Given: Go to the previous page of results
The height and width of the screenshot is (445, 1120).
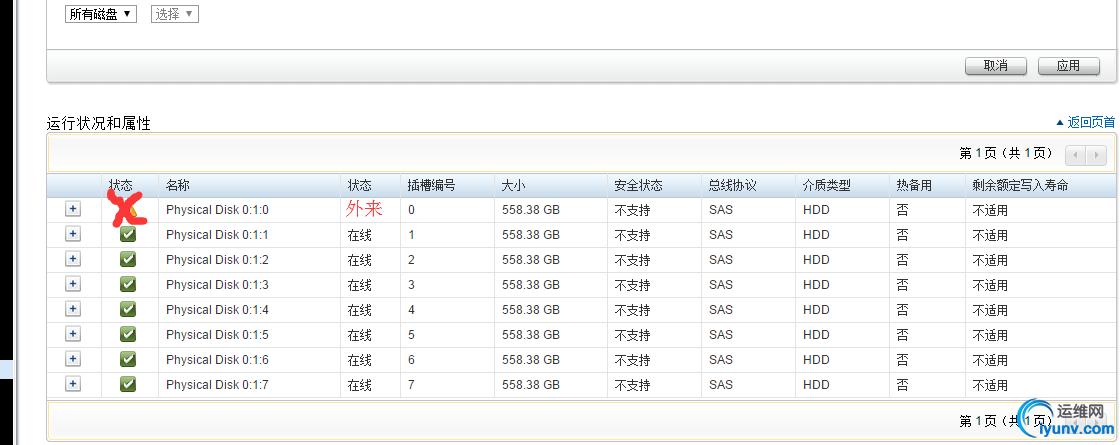Looking at the screenshot, I should (1075, 155).
